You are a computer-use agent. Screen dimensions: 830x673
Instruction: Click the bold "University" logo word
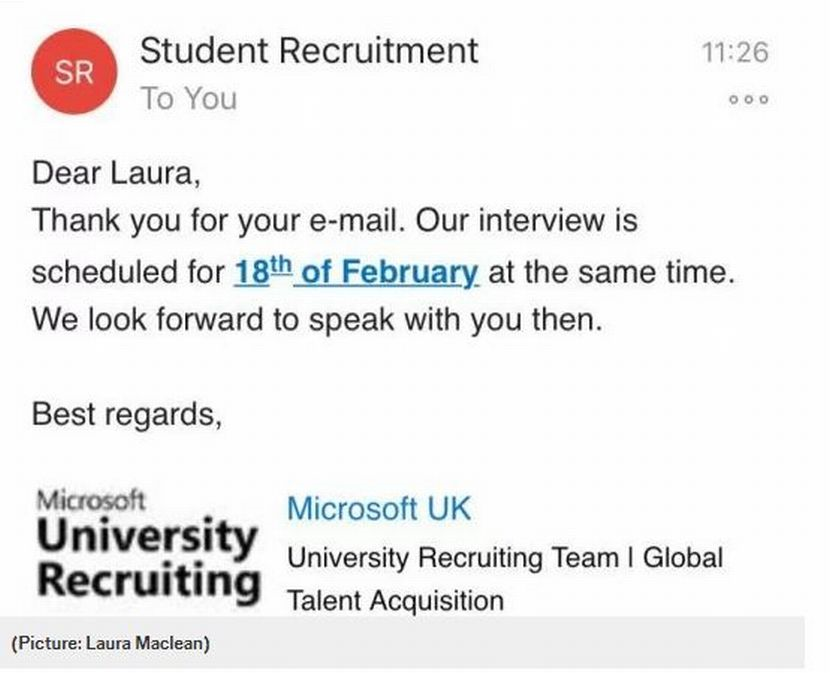(x=146, y=536)
